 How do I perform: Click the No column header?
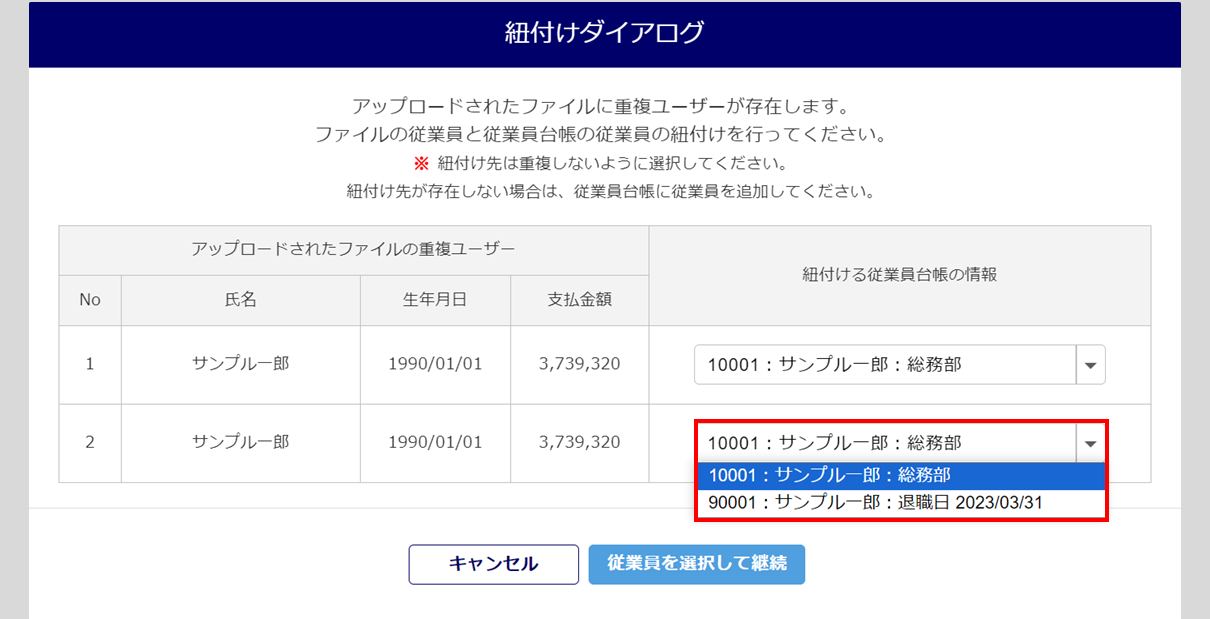pos(90,299)
